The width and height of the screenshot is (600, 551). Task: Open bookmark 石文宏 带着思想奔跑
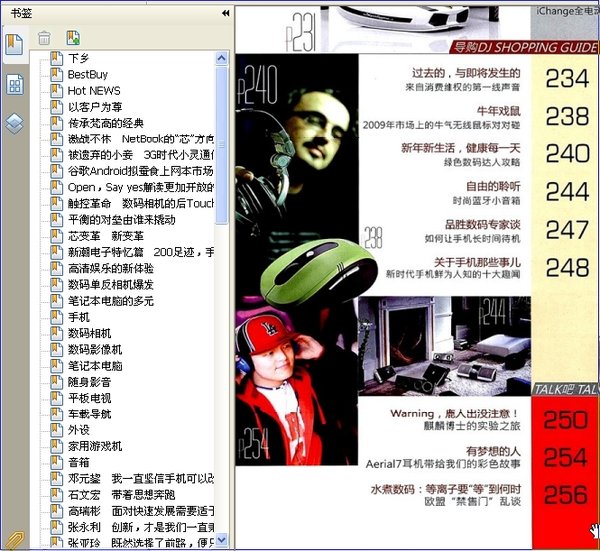[122, 495]
